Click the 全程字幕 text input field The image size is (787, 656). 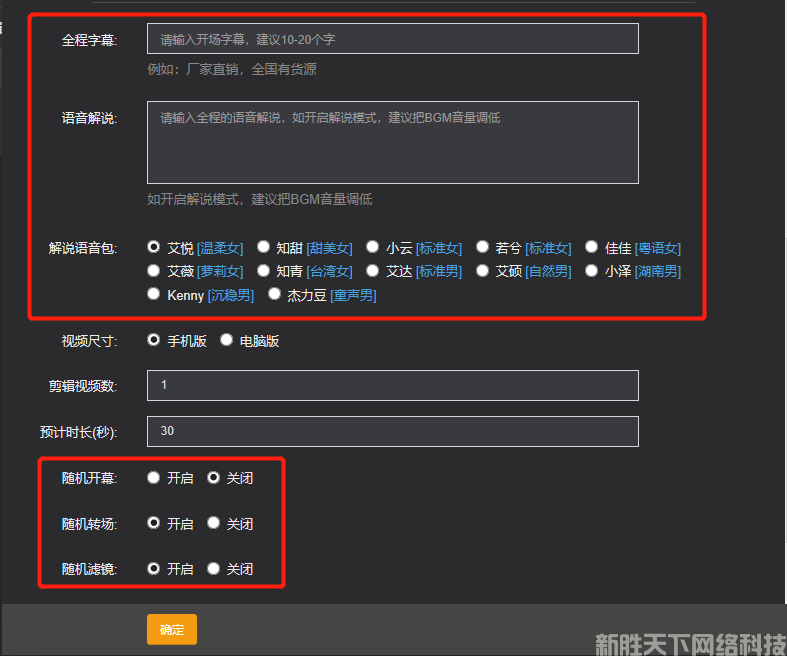click(x=392, y=39)
